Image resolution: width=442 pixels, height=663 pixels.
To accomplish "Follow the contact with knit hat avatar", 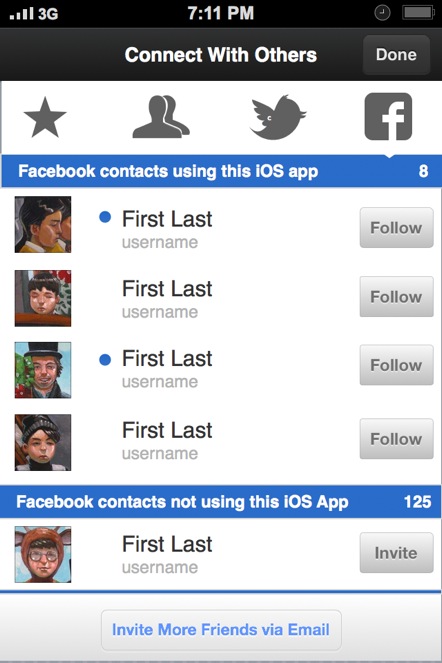I will click(396, 439).
